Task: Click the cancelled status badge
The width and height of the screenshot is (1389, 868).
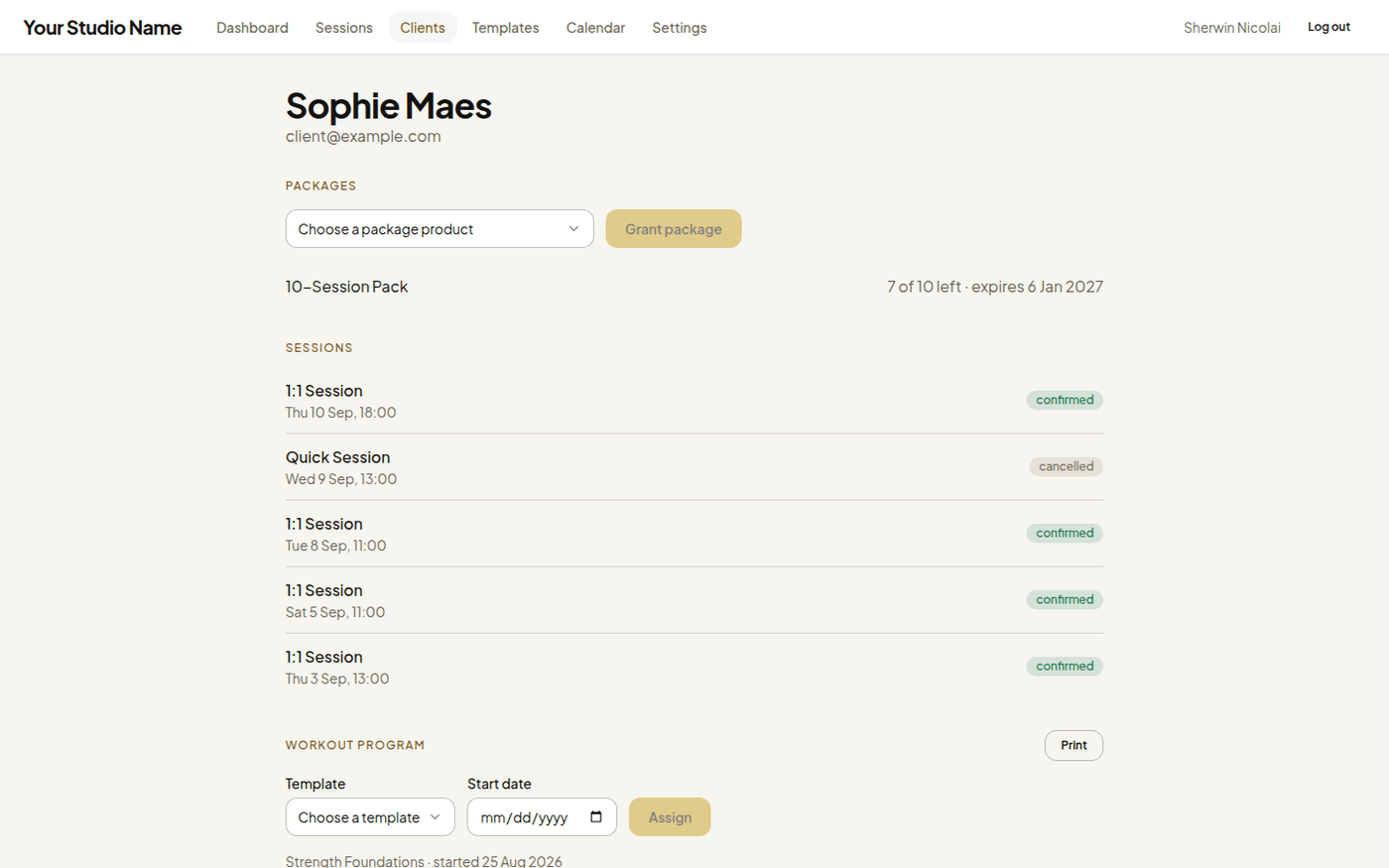Action: [x=1067, y=467]
